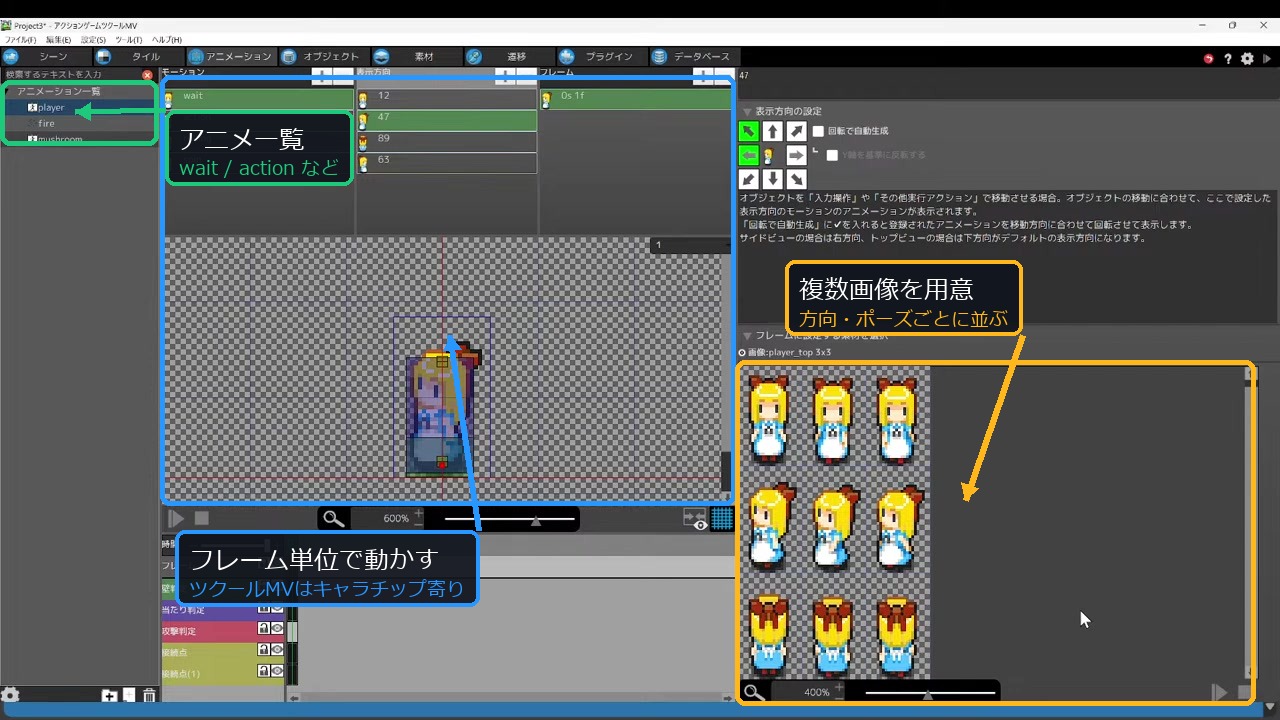Open the ツール(T) menu
Image resolution: width=1280 pixels, height=720 pixels.
[x=128, y=40]
